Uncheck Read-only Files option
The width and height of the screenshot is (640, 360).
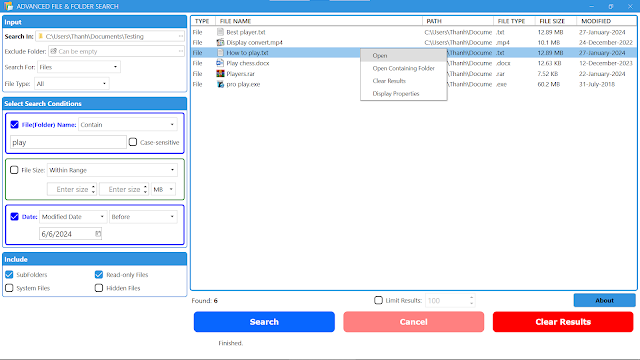click(x=99, y=275)
